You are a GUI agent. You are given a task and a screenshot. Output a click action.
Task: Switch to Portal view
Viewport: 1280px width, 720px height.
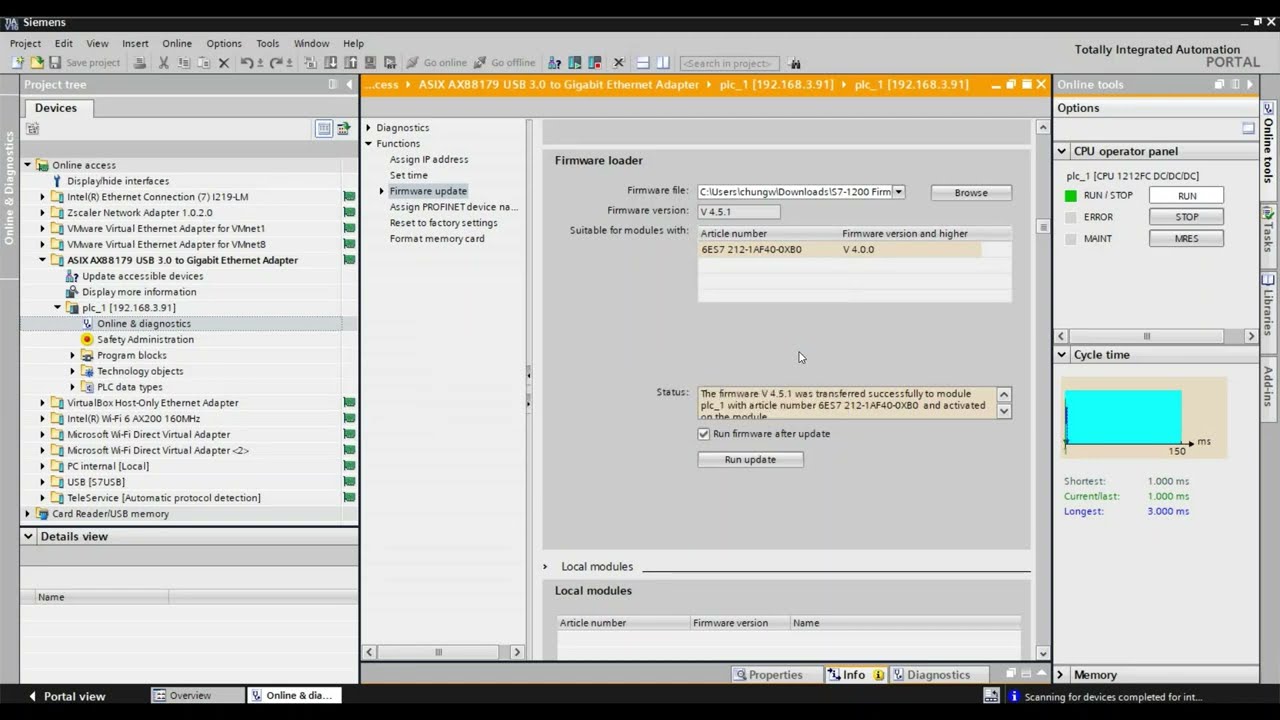pos(66,696)
